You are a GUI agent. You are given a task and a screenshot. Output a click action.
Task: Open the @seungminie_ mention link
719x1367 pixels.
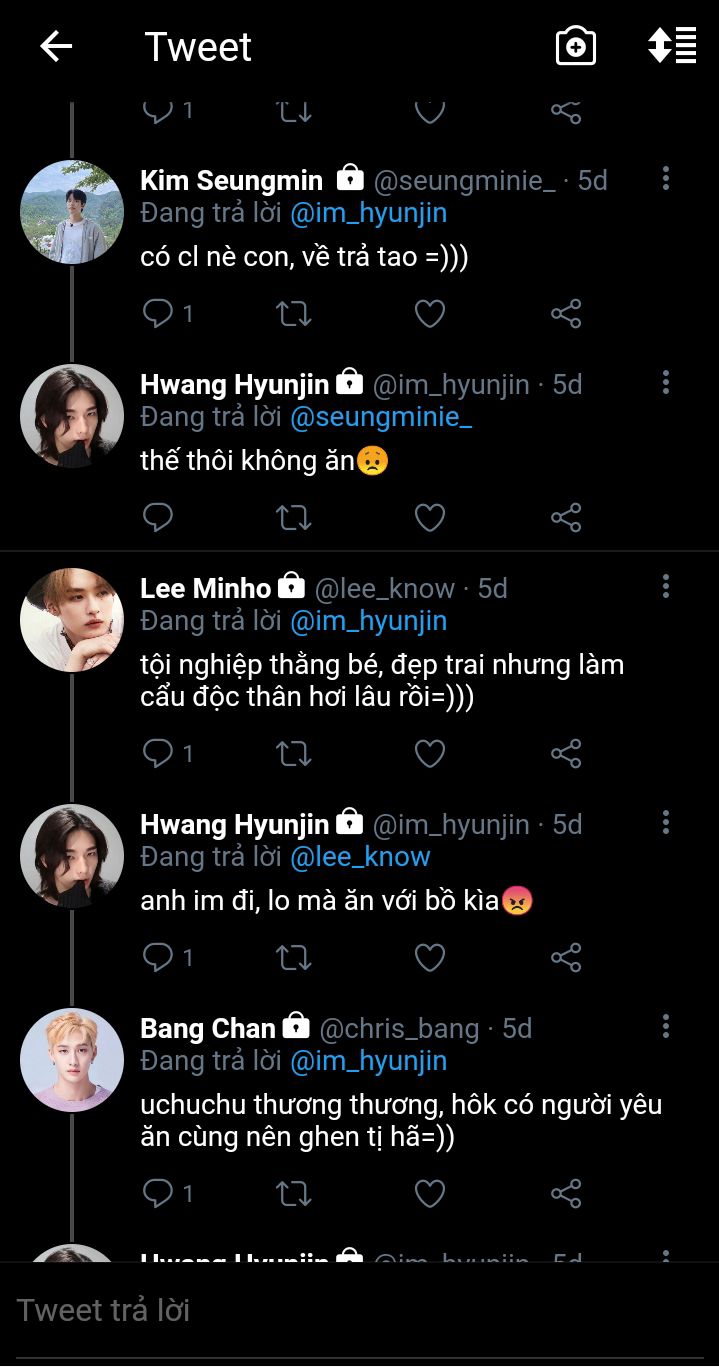(381, 417)
